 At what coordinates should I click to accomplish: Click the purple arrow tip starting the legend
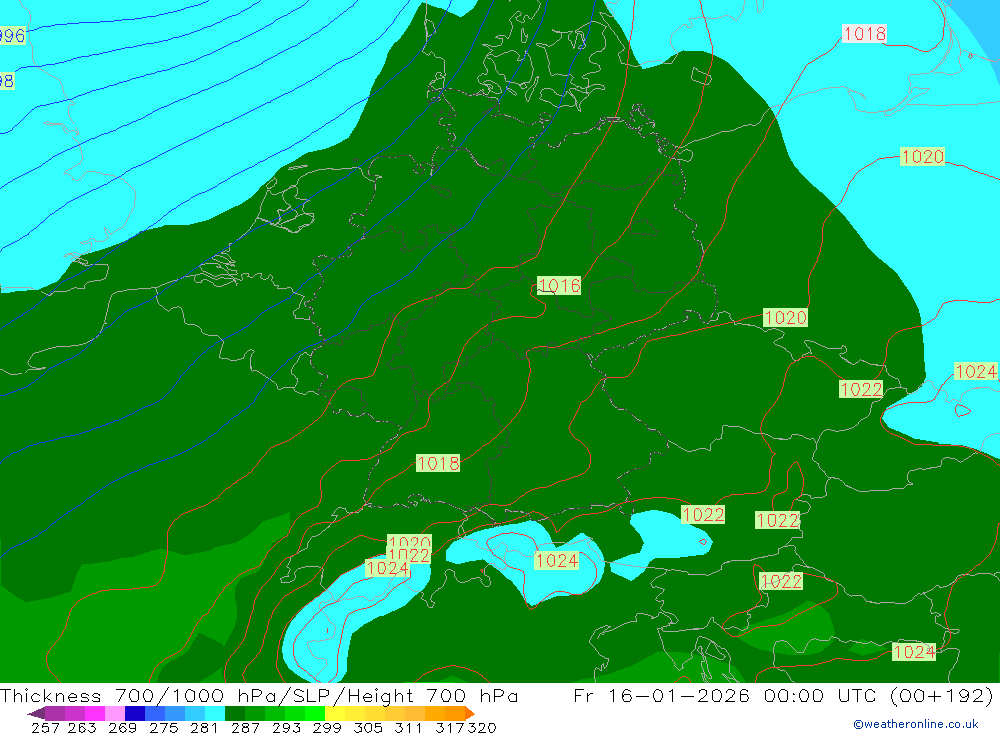tap(36, 713)
